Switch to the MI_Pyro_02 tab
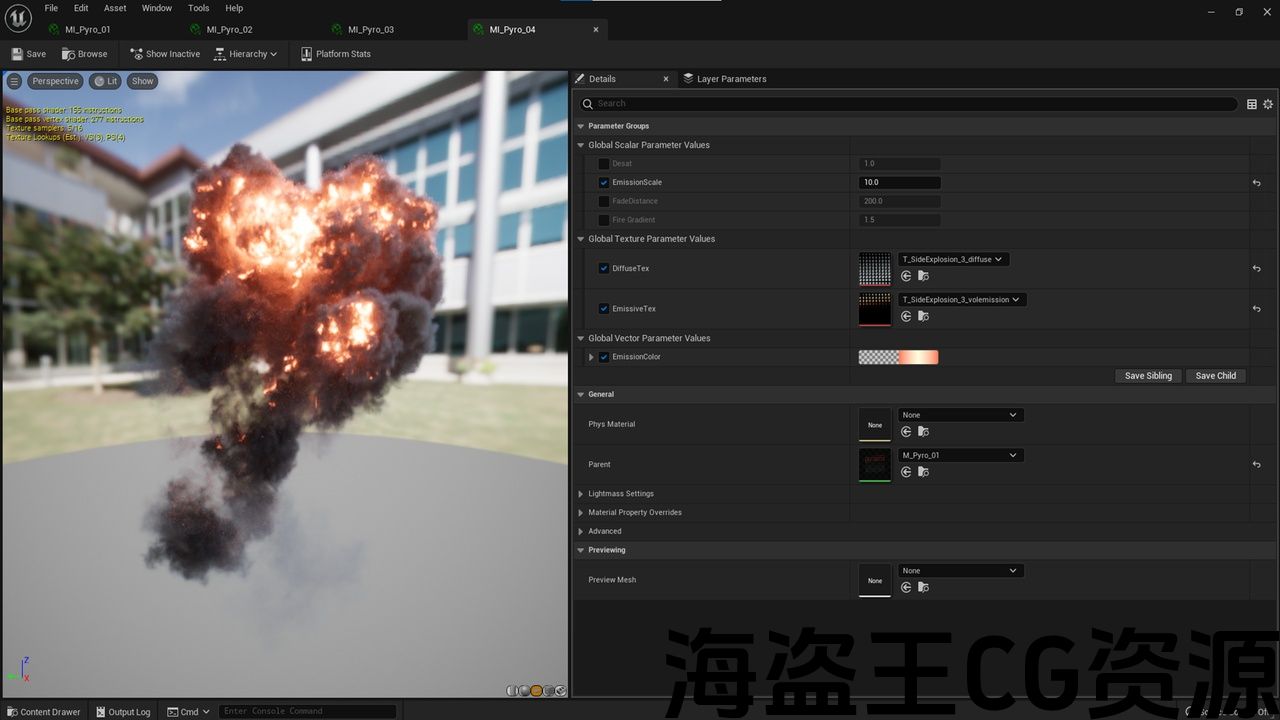This screenshot has width=1280, height=720. point(229,30)
